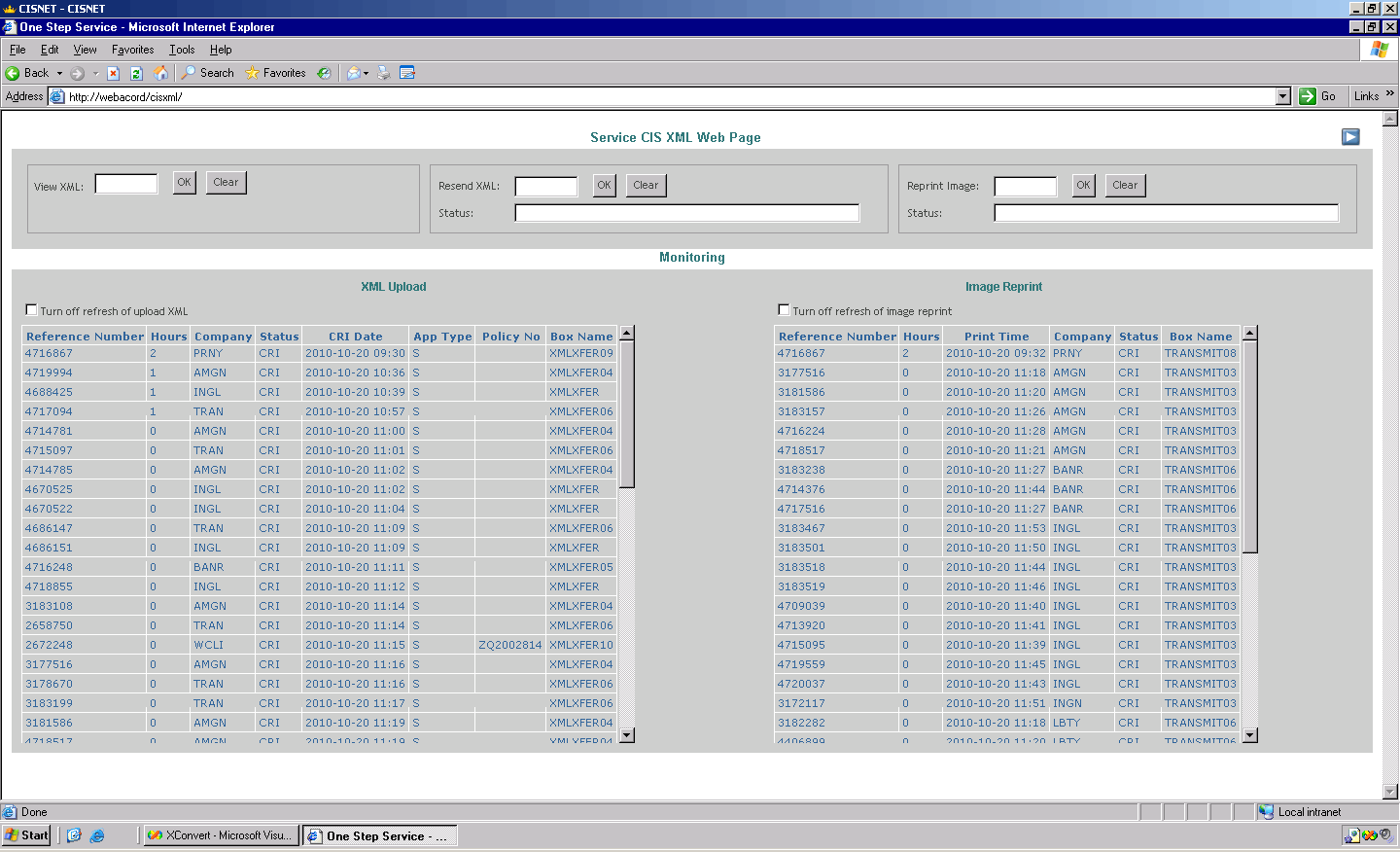The height and width of the screenshot is (852, 1400).
Task: Click the Print icon in toolbar
Action: (x=384, y=73)
